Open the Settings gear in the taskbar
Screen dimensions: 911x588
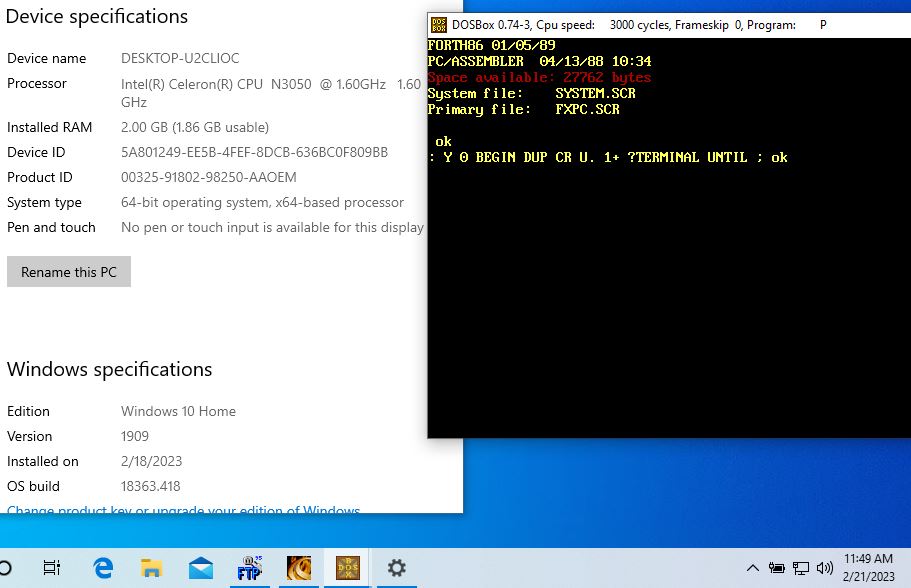point(397,568)
